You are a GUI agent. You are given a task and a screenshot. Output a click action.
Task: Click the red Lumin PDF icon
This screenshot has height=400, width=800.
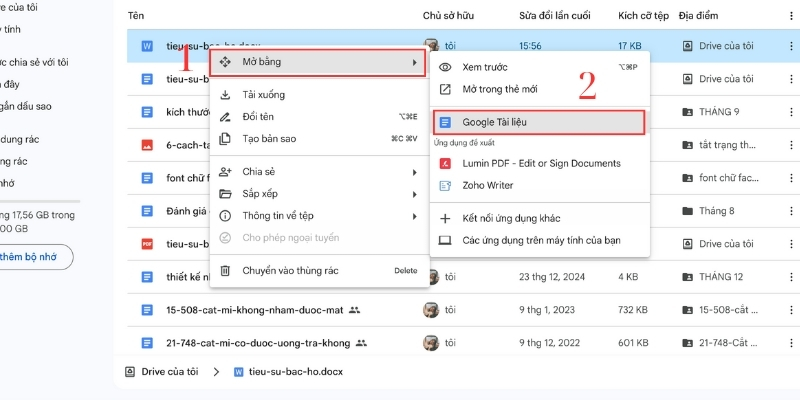(445, 163)
